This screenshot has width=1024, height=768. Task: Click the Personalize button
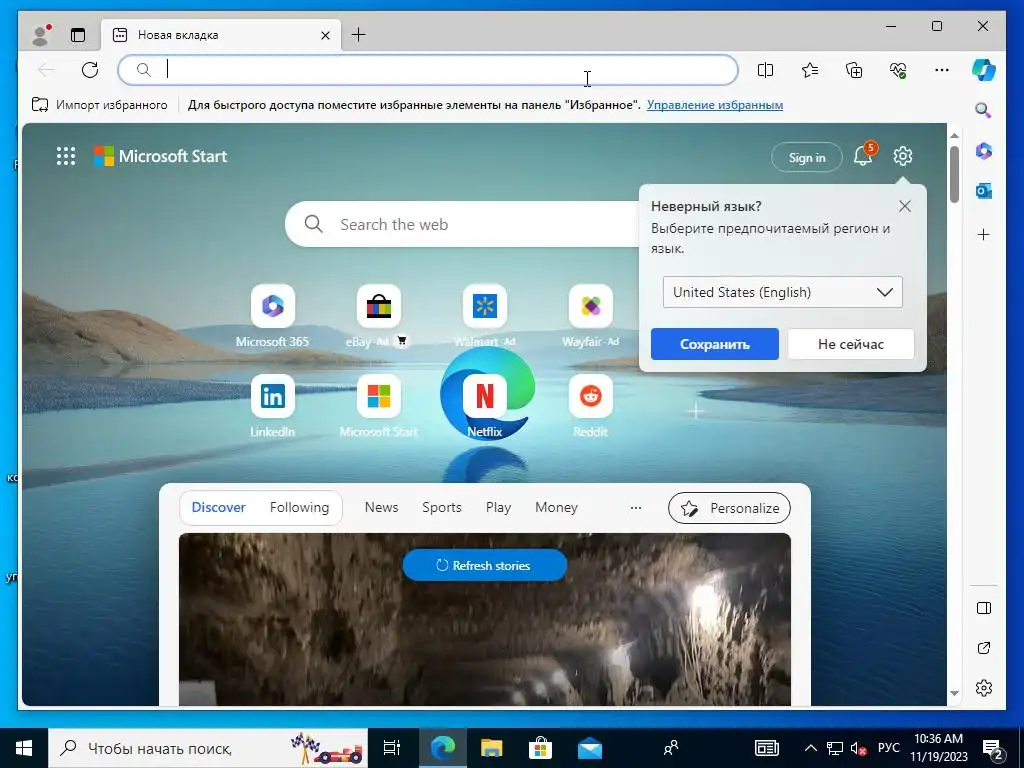pos(729,508)
